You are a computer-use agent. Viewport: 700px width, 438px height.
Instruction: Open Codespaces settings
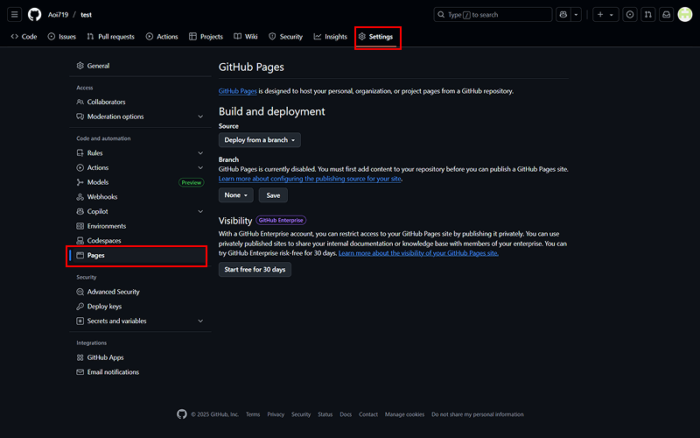[140, 241]
